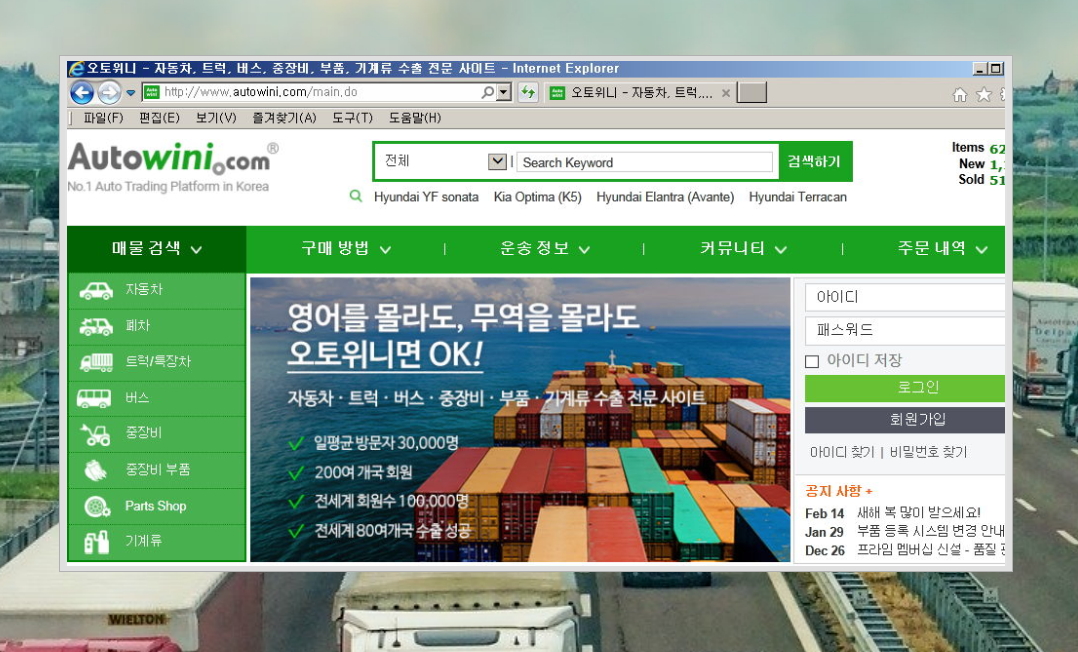Click the site favicon in address bar
The image size is (1078, 652).
pyautogui.click(x=152, y=92)
